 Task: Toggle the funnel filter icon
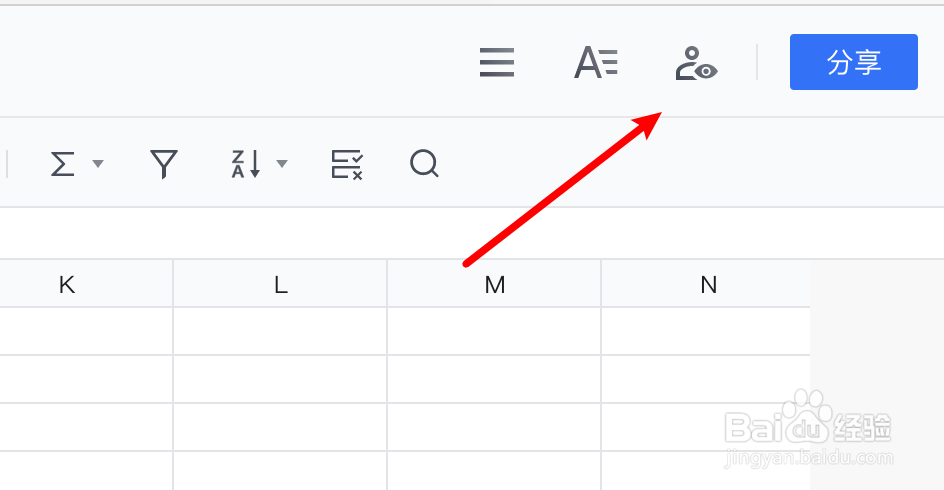point(164,164)
